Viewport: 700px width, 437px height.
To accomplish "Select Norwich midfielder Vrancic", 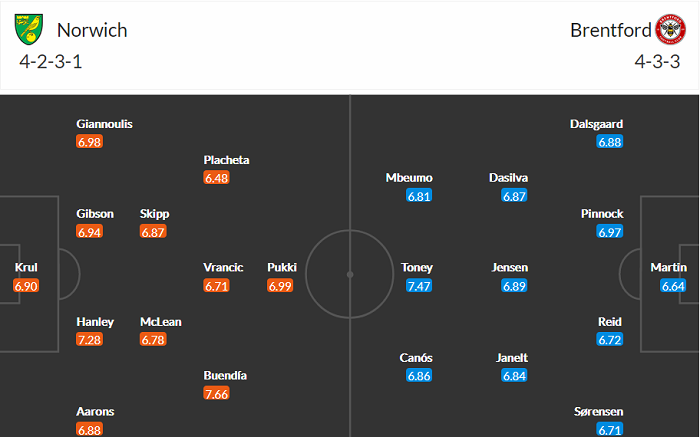I will [224, 267].
